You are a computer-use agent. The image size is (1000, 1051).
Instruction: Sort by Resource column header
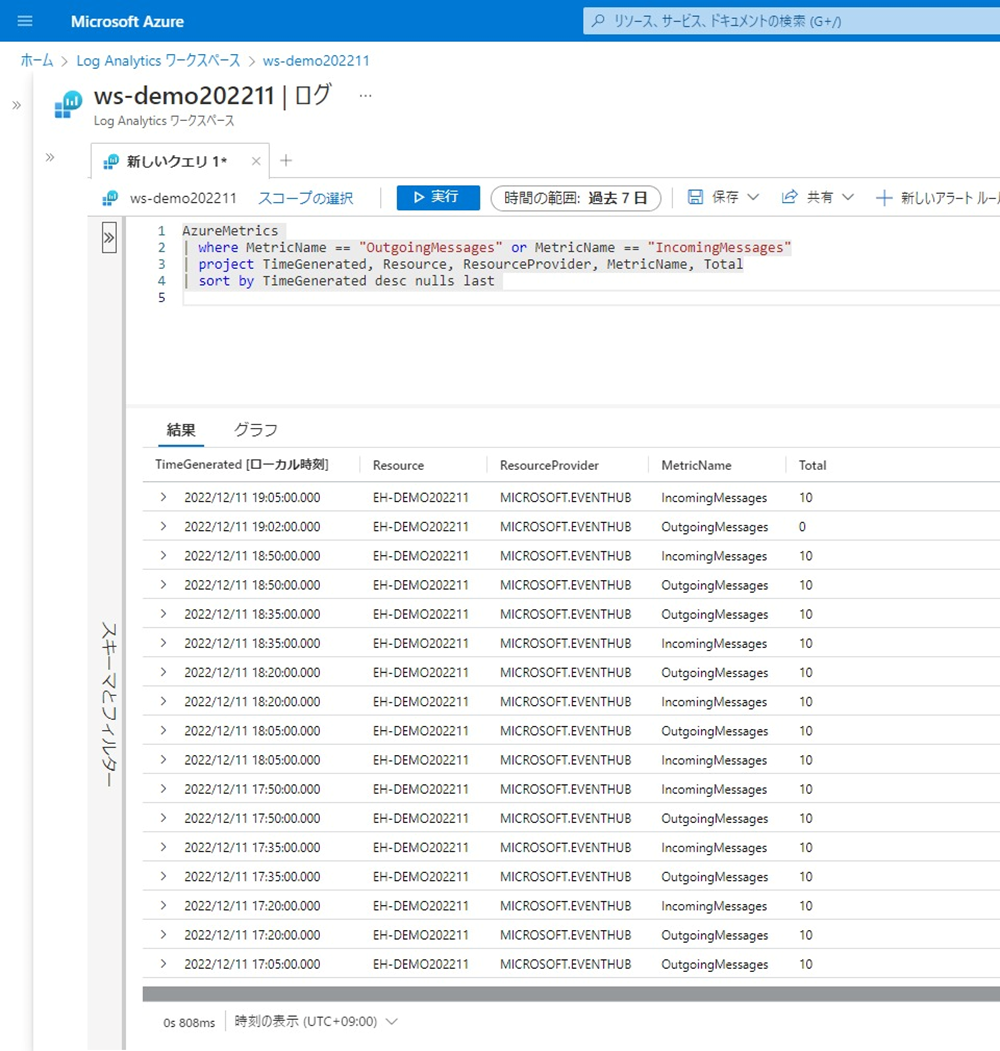point(398,465)
